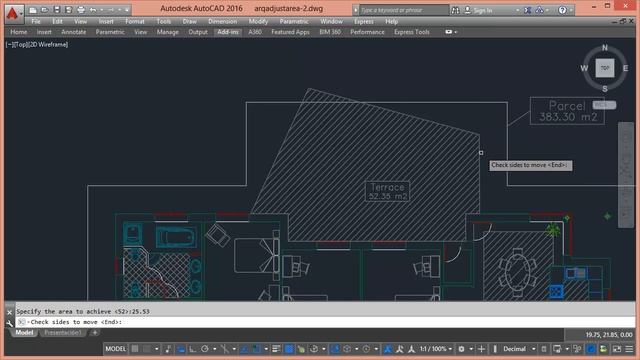Click the Save icon in Quick Access toolbar
This screenshot has width=640, height=360.
tap(57, 10)
